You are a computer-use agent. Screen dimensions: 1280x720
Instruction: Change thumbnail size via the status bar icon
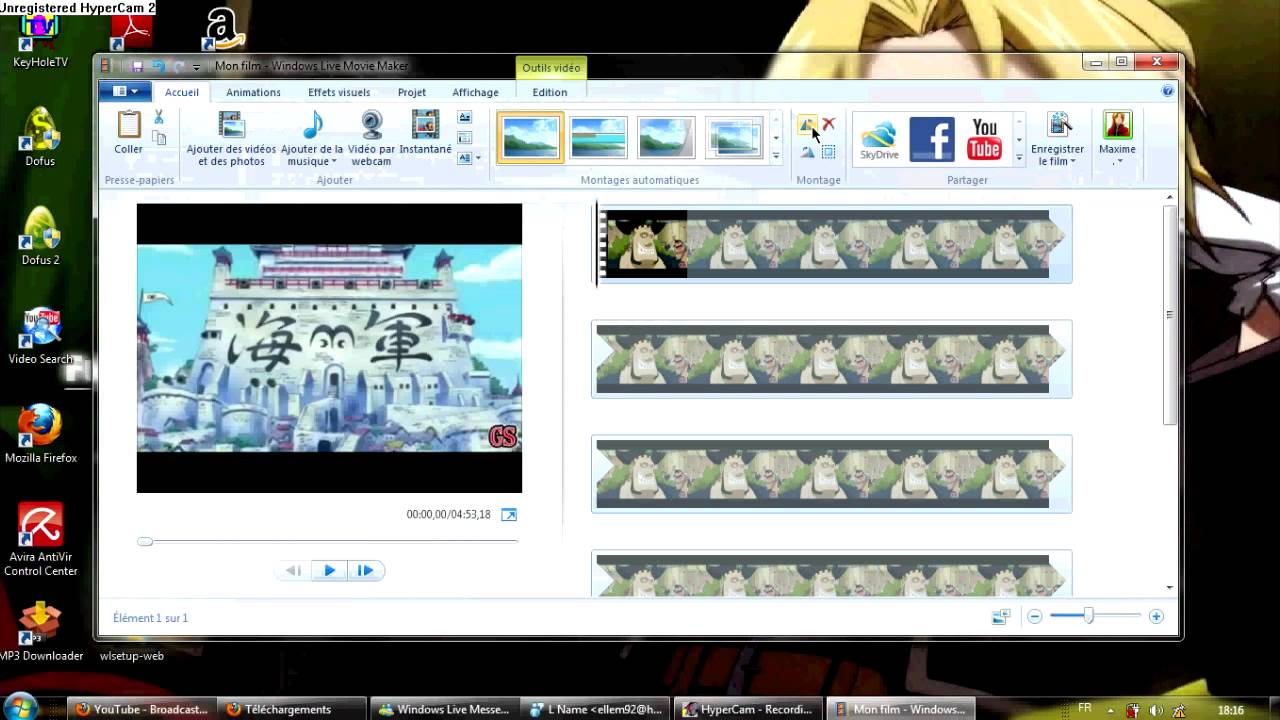tap(1000, 617)
